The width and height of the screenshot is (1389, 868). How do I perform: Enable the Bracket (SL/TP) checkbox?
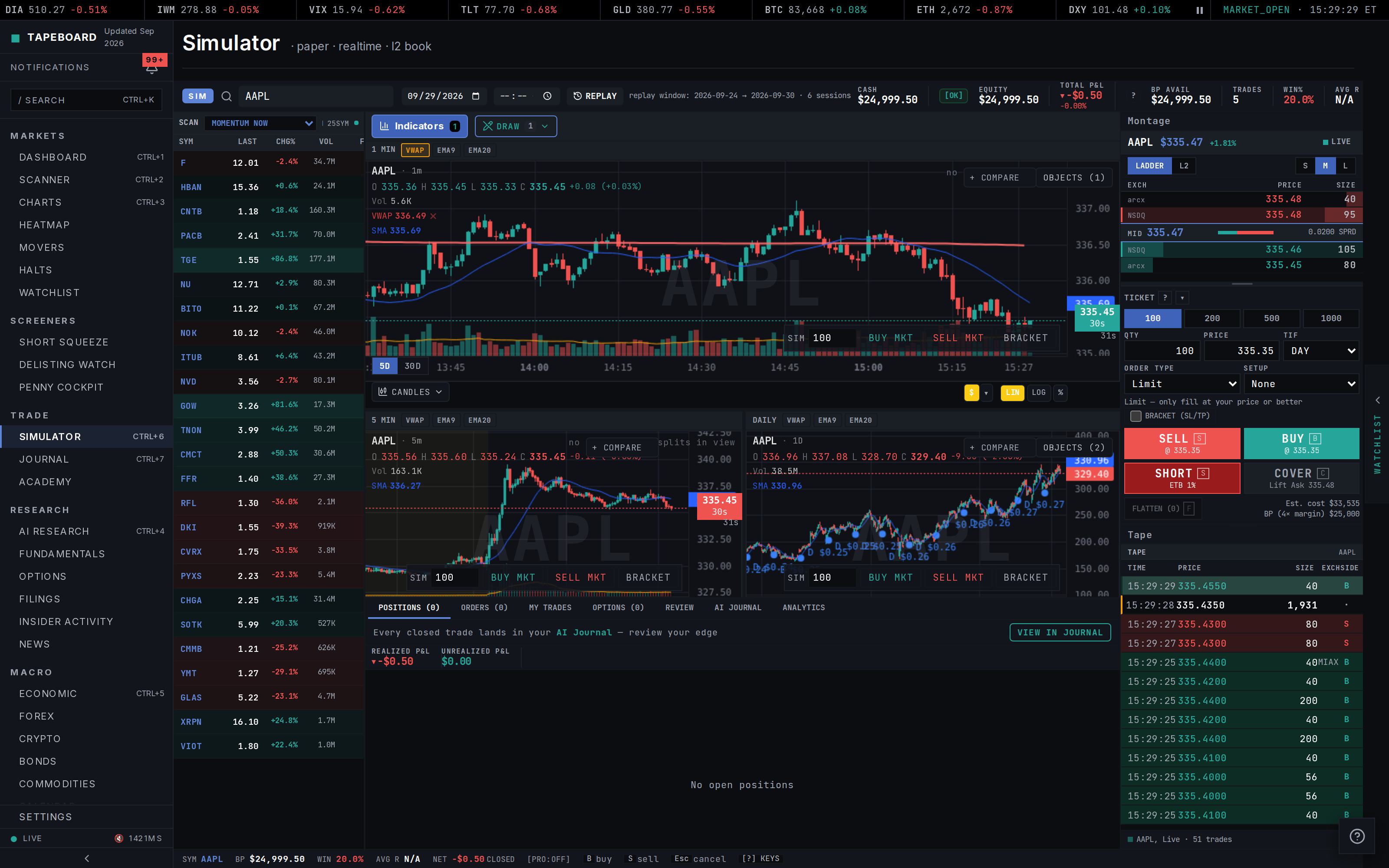click(x=1136, y=416)
